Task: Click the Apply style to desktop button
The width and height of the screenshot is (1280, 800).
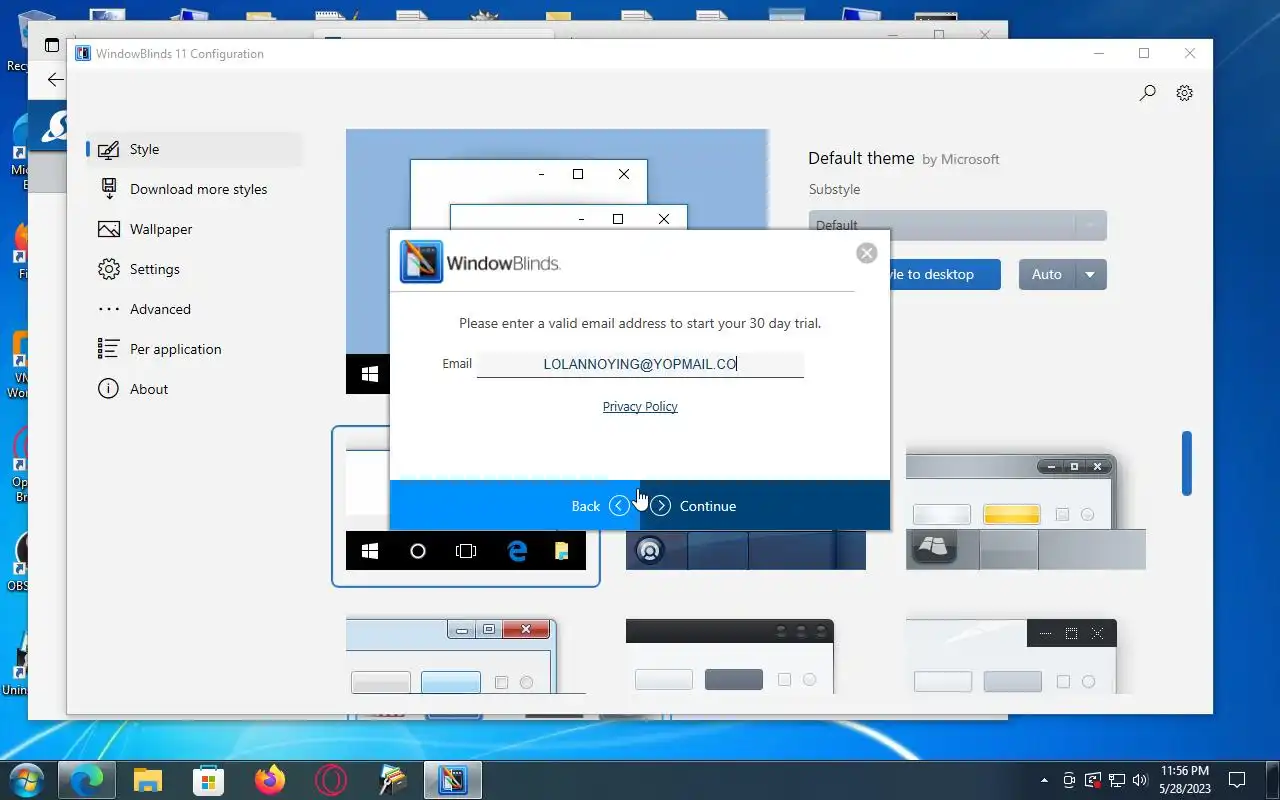Action: 944,274
